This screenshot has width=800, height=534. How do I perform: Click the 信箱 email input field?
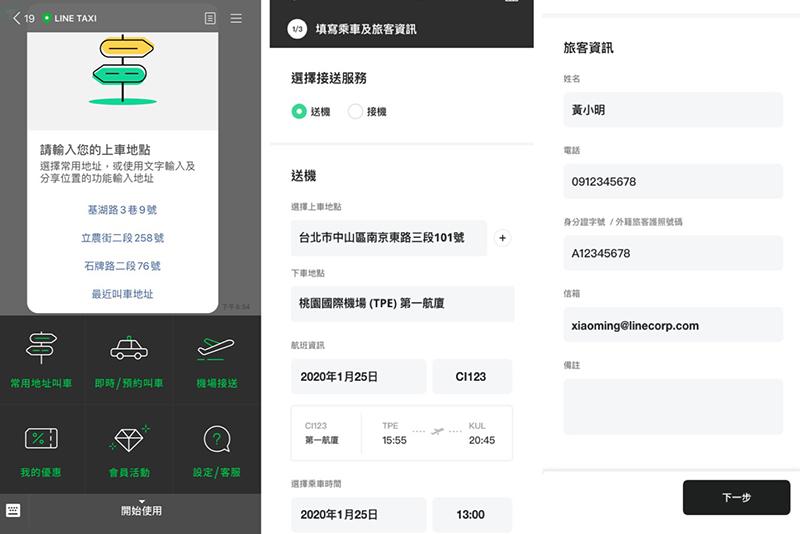click(672, 325)
